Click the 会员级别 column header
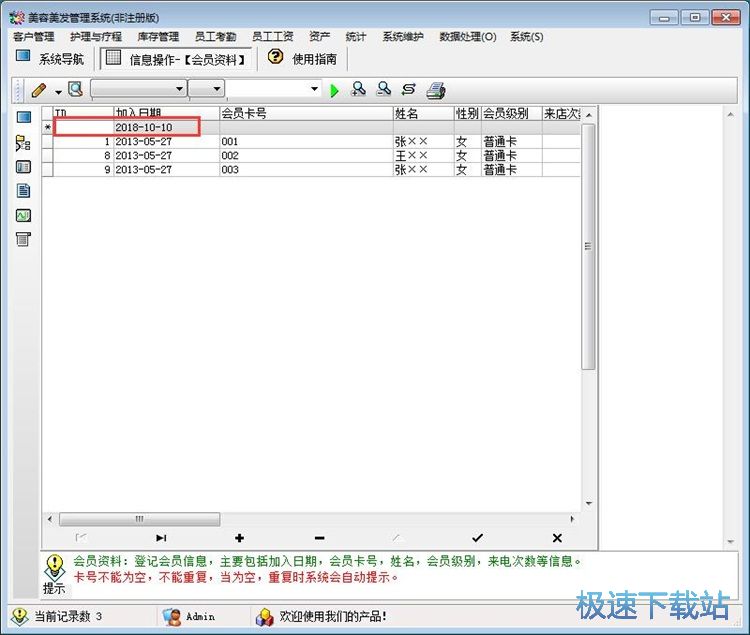Screen dimensions: 750x635 [511, 113]
